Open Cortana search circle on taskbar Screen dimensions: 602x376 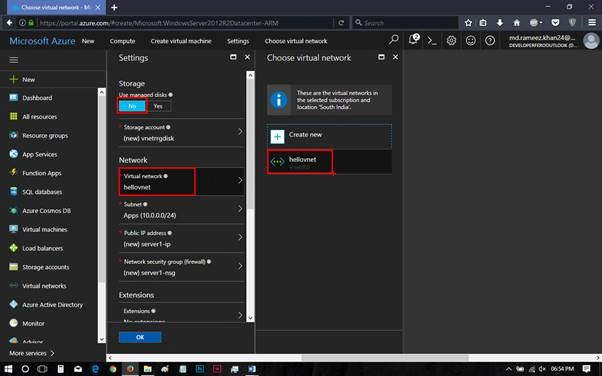click(25, 369)
